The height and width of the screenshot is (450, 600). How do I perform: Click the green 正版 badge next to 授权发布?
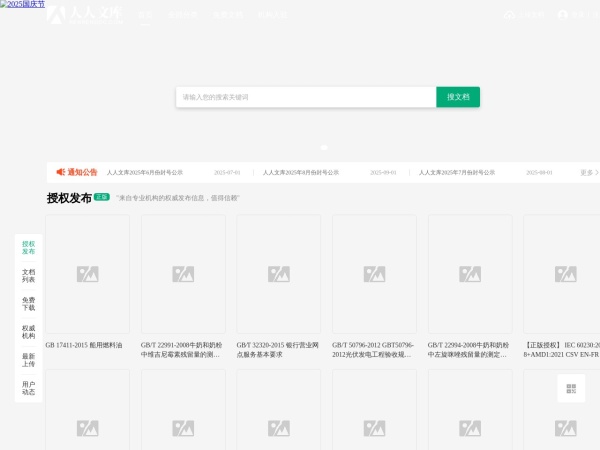[x=101, y=198]
